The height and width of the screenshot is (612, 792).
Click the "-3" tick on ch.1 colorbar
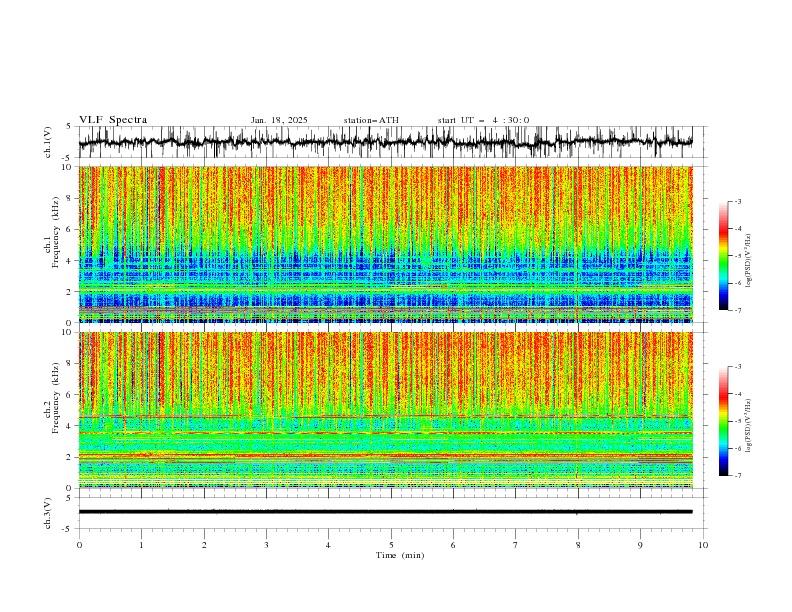(738, 201)
